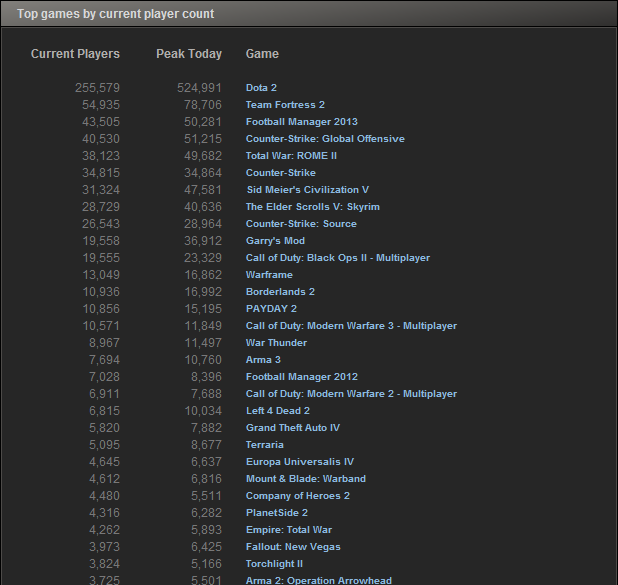Select Arma 3 peak value 10,760
The width and height of the screenshot is (618, 585).
[x=203, y=360]
